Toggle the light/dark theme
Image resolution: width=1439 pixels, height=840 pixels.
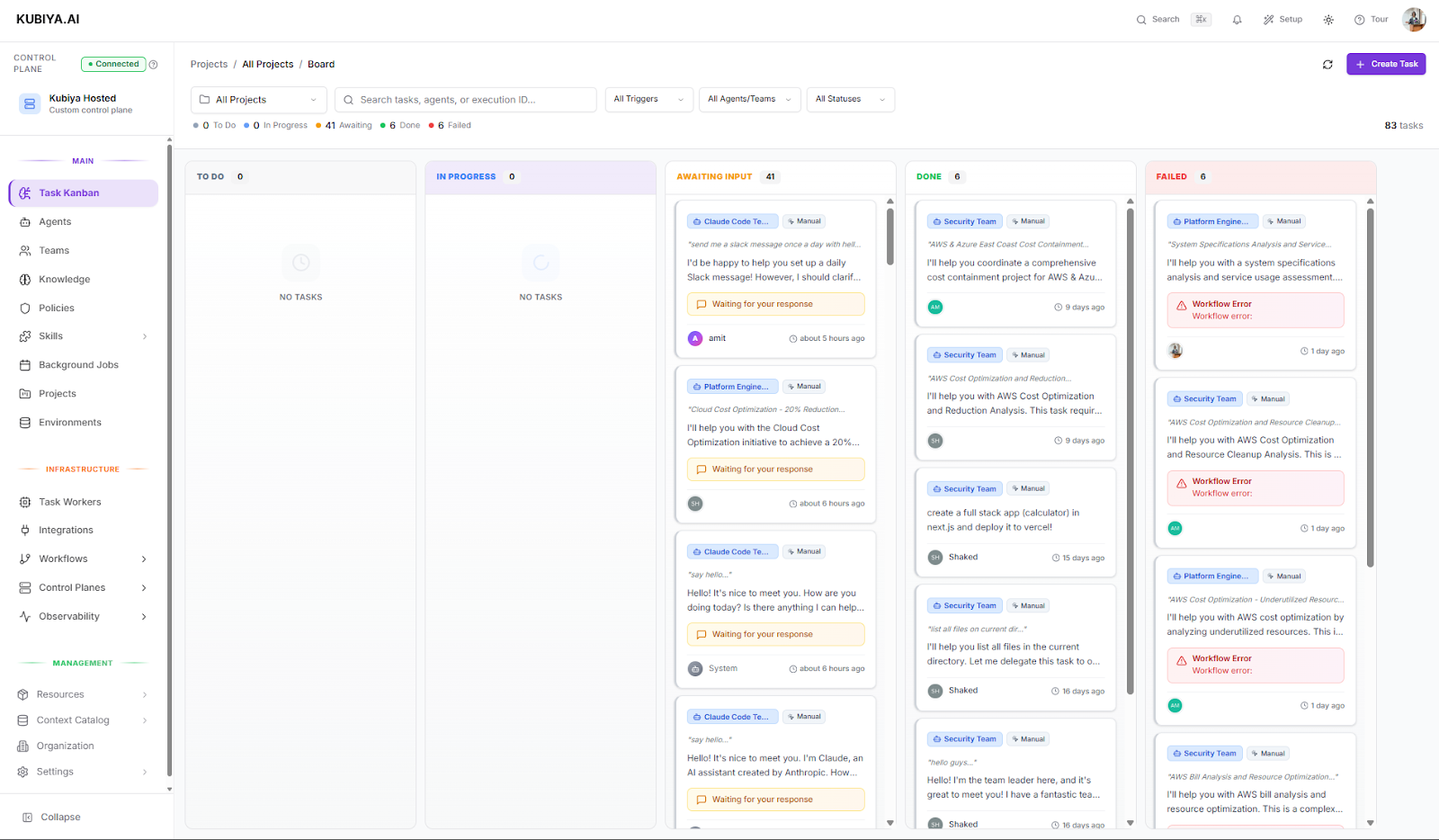[1327, 19]
